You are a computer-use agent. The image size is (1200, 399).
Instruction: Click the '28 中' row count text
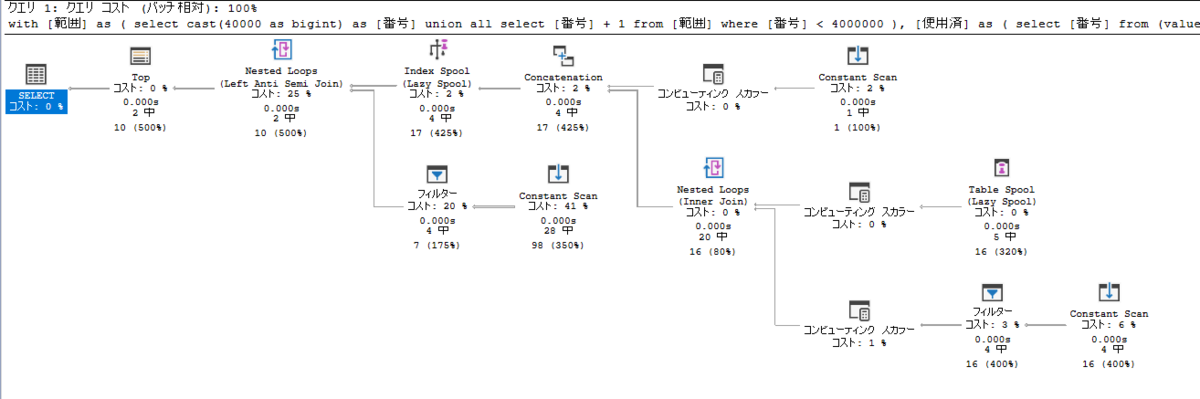point(557,232)
